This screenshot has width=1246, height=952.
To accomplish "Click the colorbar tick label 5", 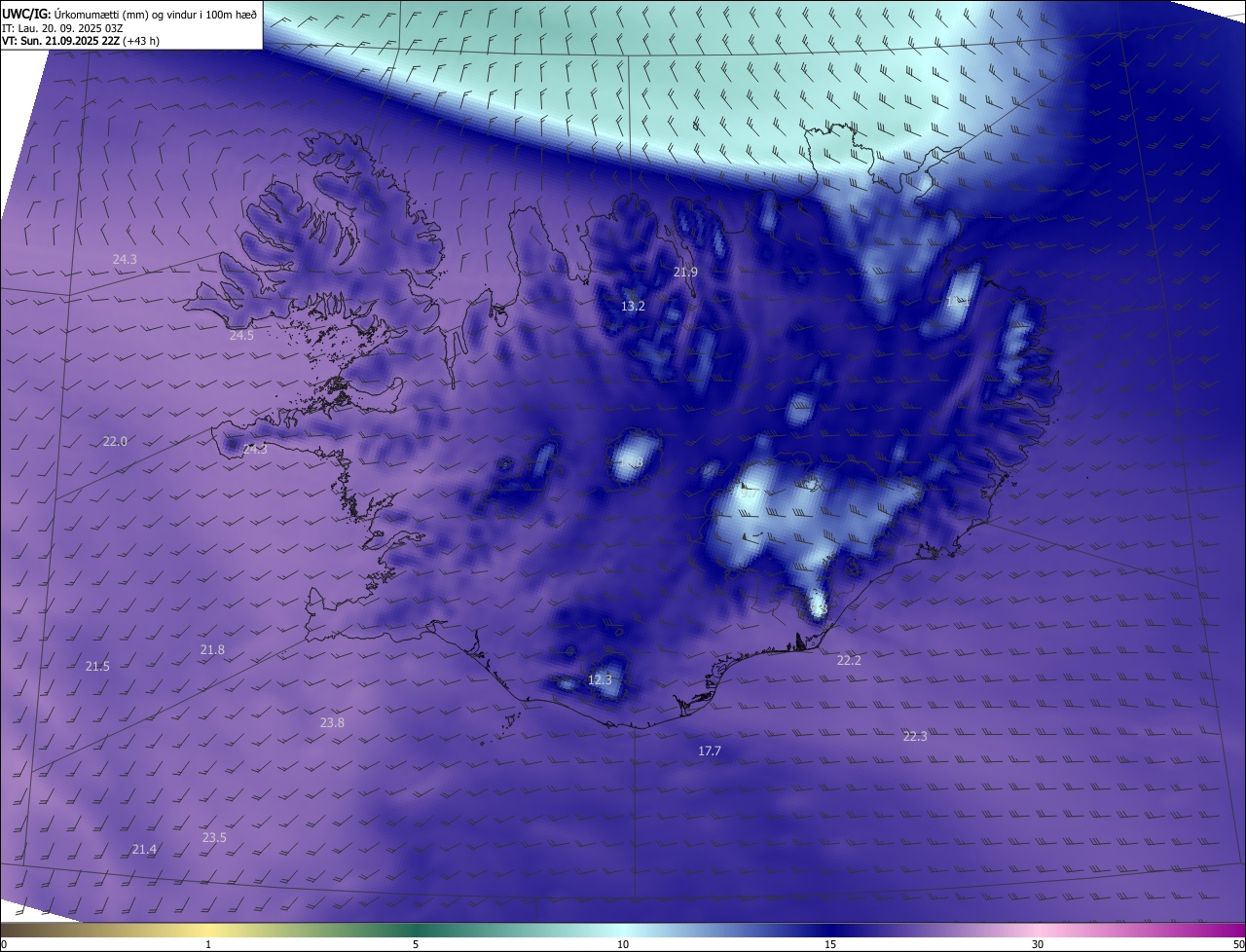I will click(416, 944).
